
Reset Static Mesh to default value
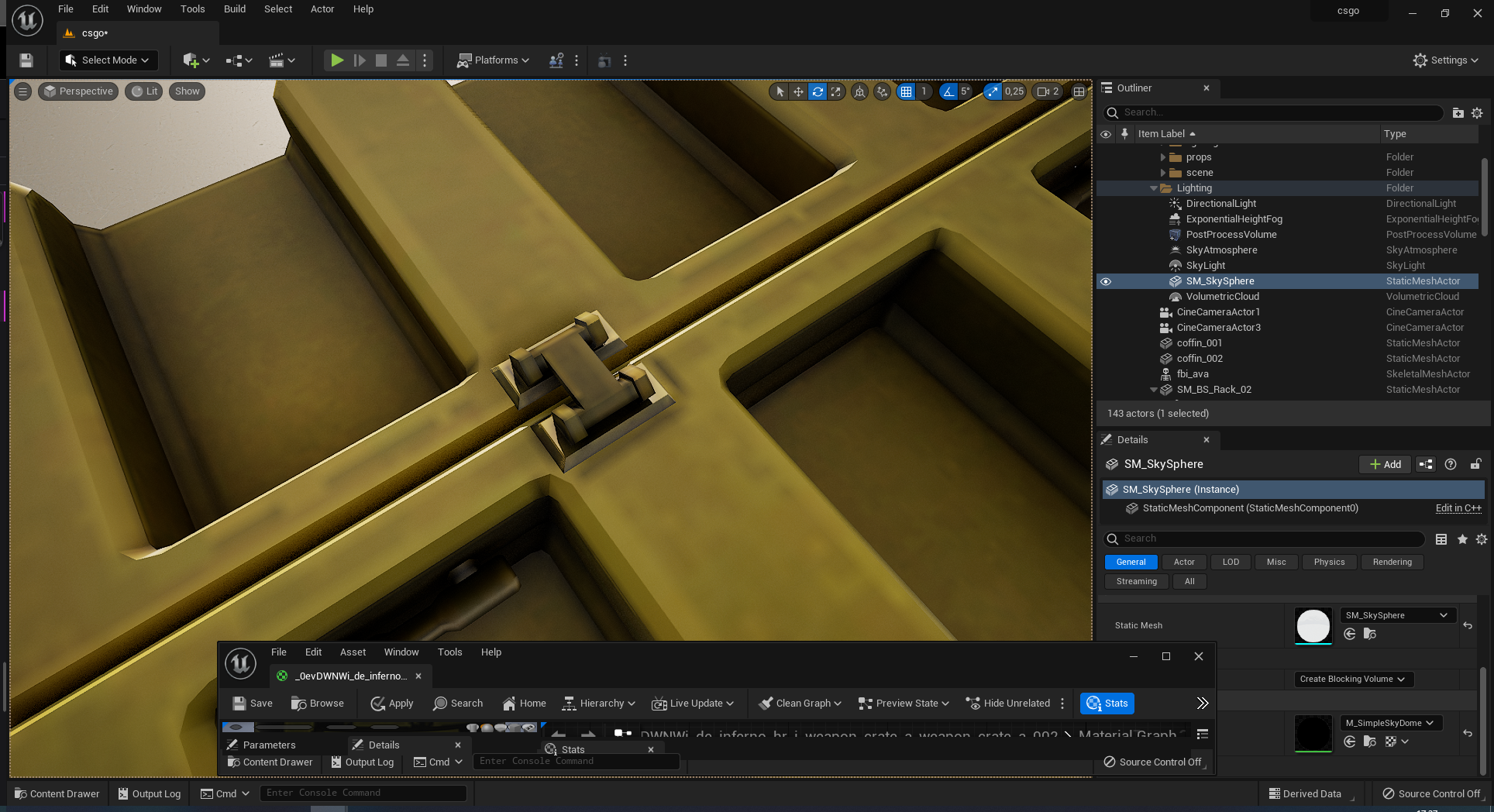(1468, 625)
